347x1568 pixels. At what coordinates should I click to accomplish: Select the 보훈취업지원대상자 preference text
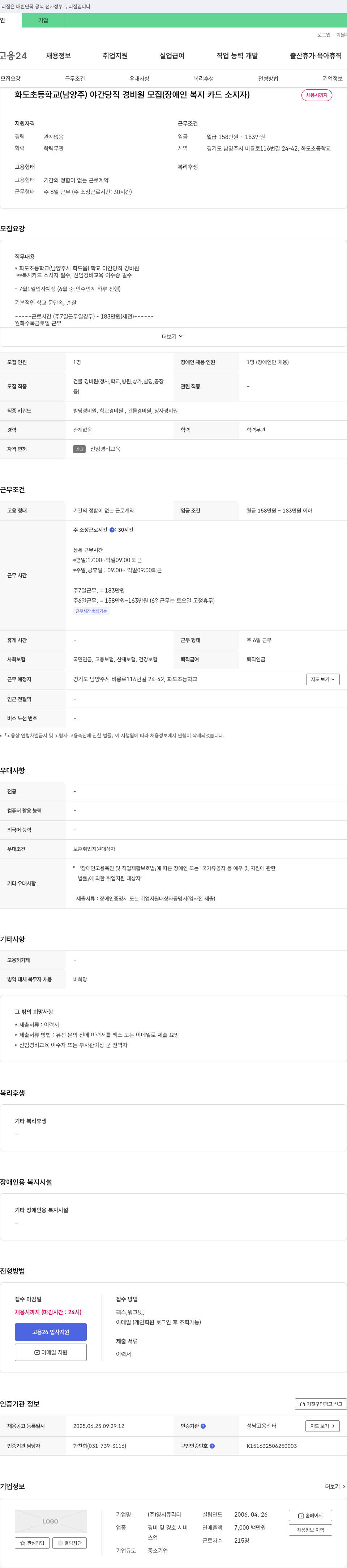pyautogui.click(x=94, y=849)
